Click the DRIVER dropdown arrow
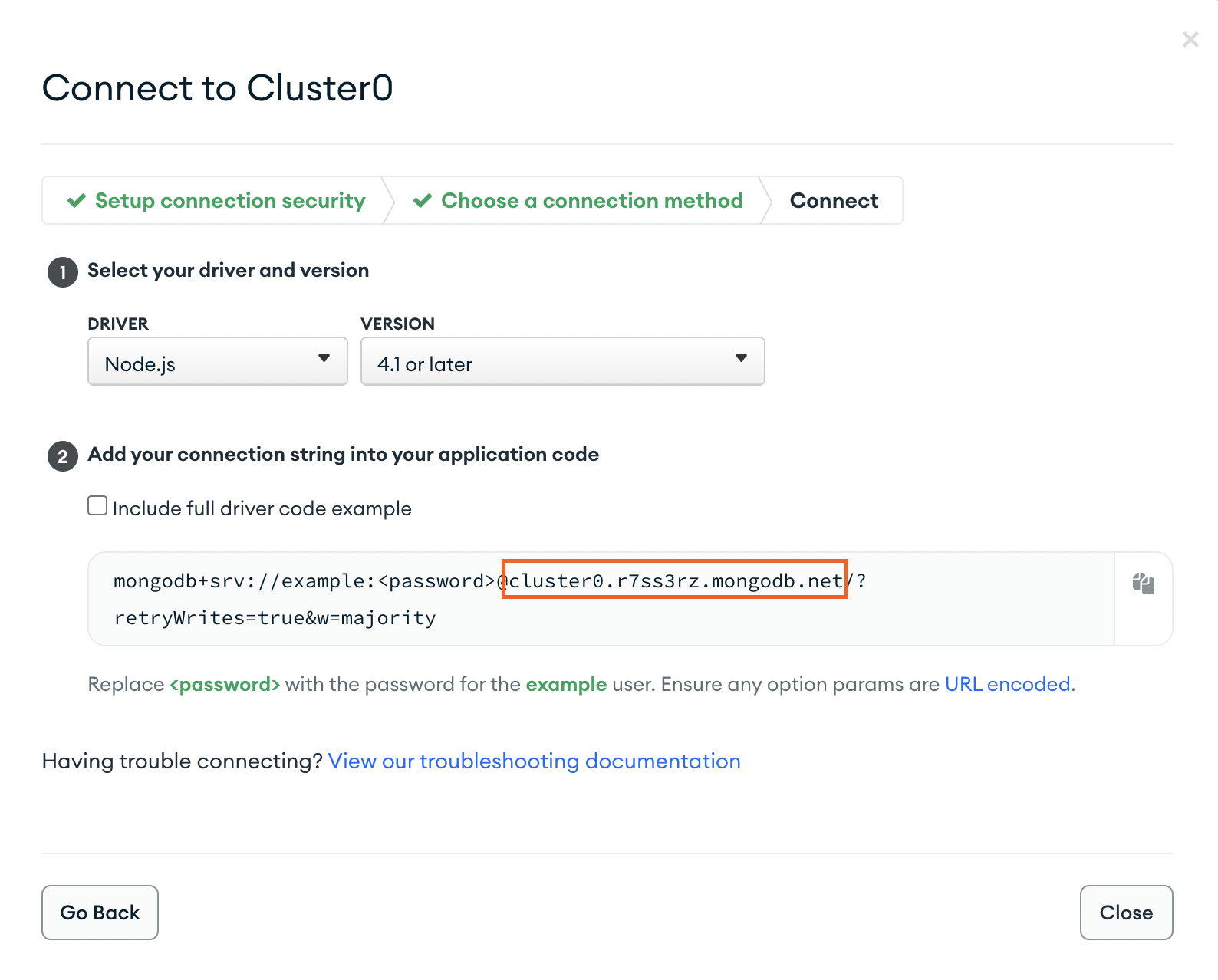This screenshot has height=980, width=1218. click(324, 359)
